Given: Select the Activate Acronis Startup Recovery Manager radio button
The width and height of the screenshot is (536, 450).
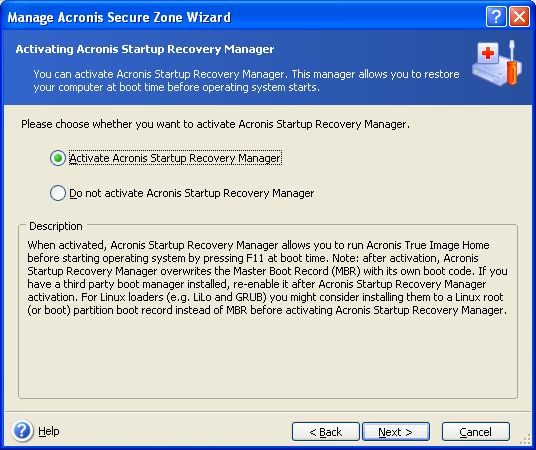Looking at the screenshot, I should (57, 158).
